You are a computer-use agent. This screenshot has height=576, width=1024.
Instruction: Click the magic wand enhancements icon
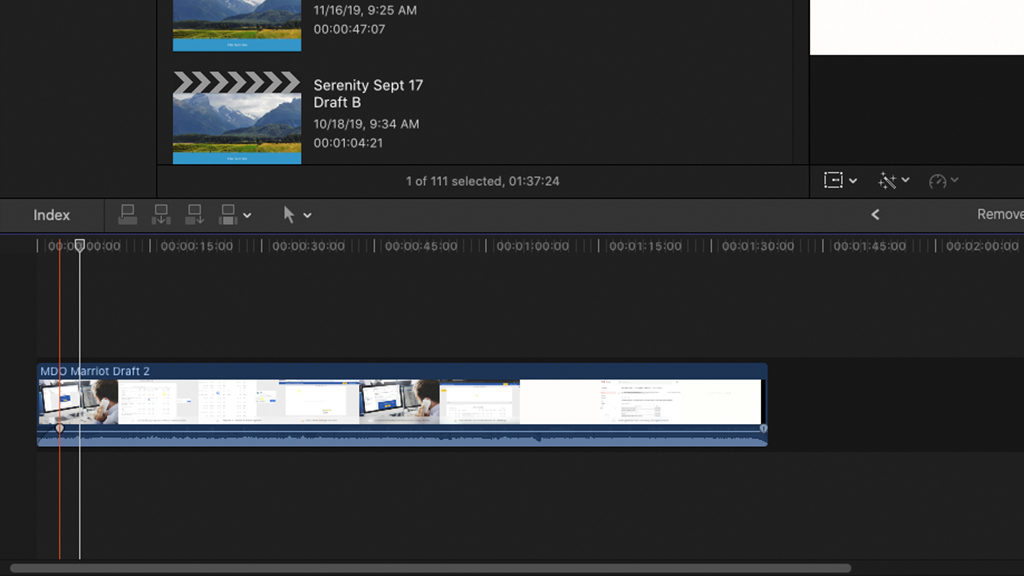tap(887, 180)
